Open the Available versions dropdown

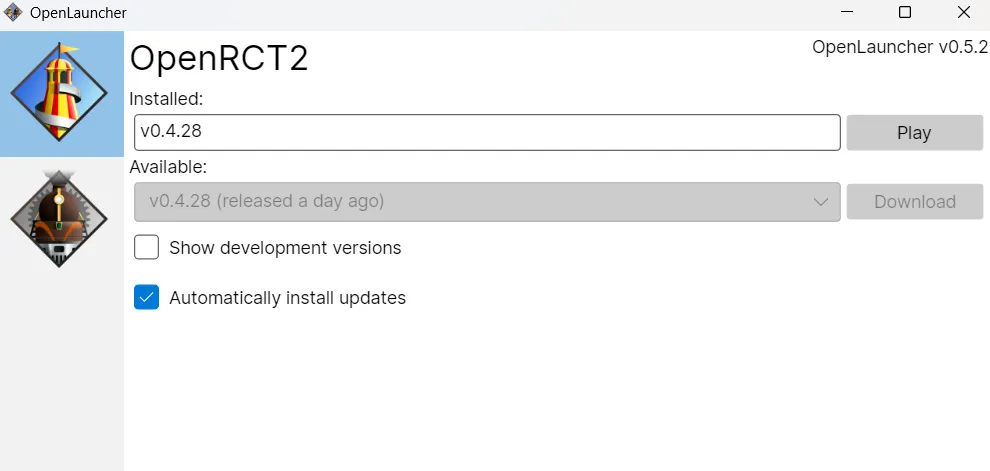[486, 201]
